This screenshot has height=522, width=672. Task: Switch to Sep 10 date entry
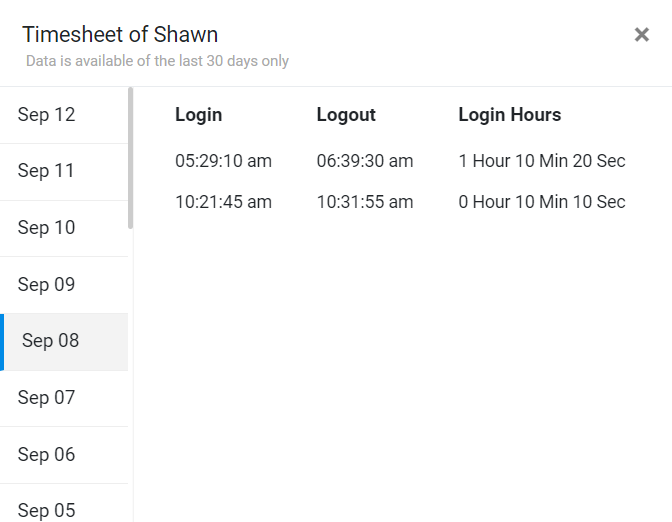point(47,228)
